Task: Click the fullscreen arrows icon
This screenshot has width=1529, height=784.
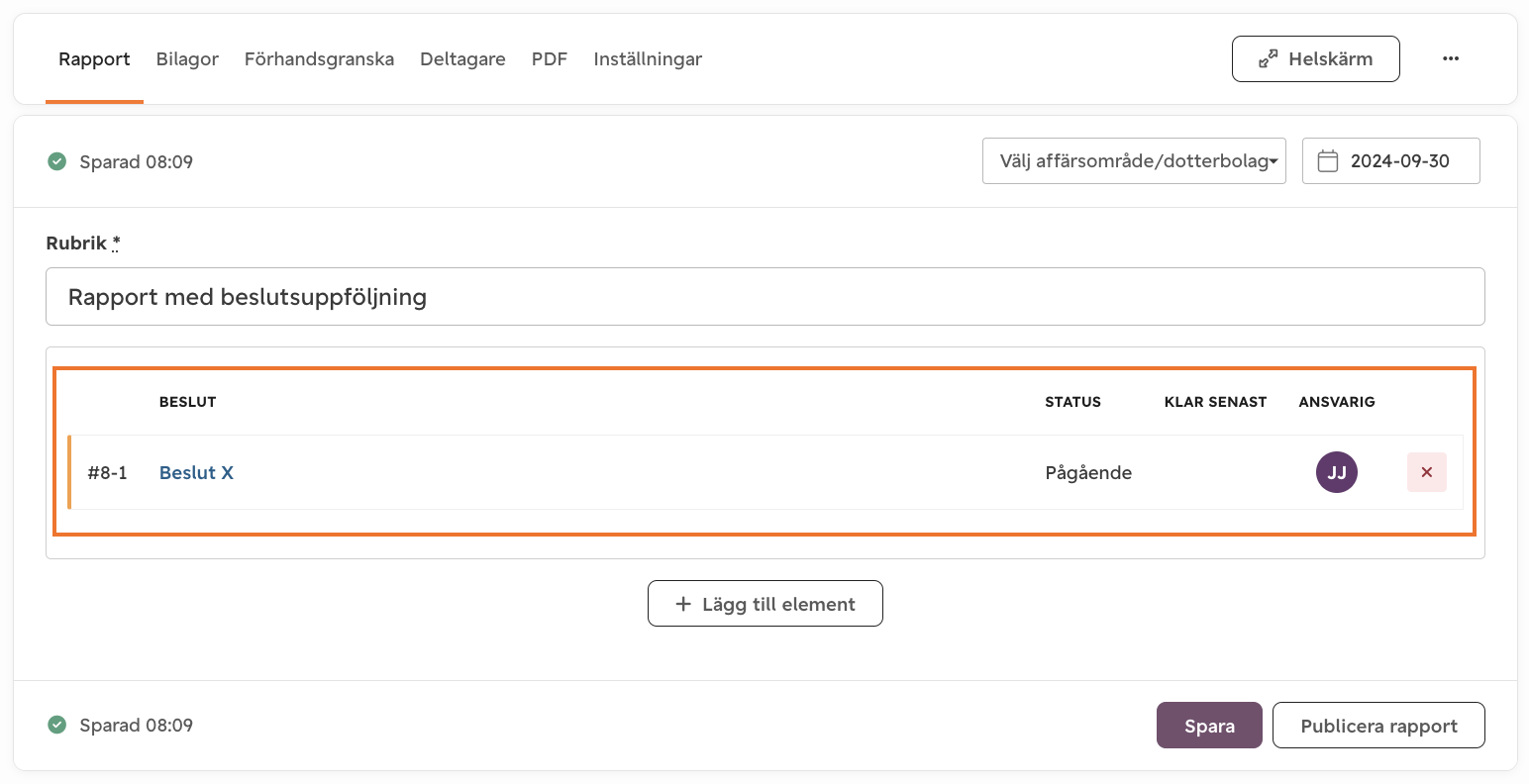Action: [x=1268, y=59]
